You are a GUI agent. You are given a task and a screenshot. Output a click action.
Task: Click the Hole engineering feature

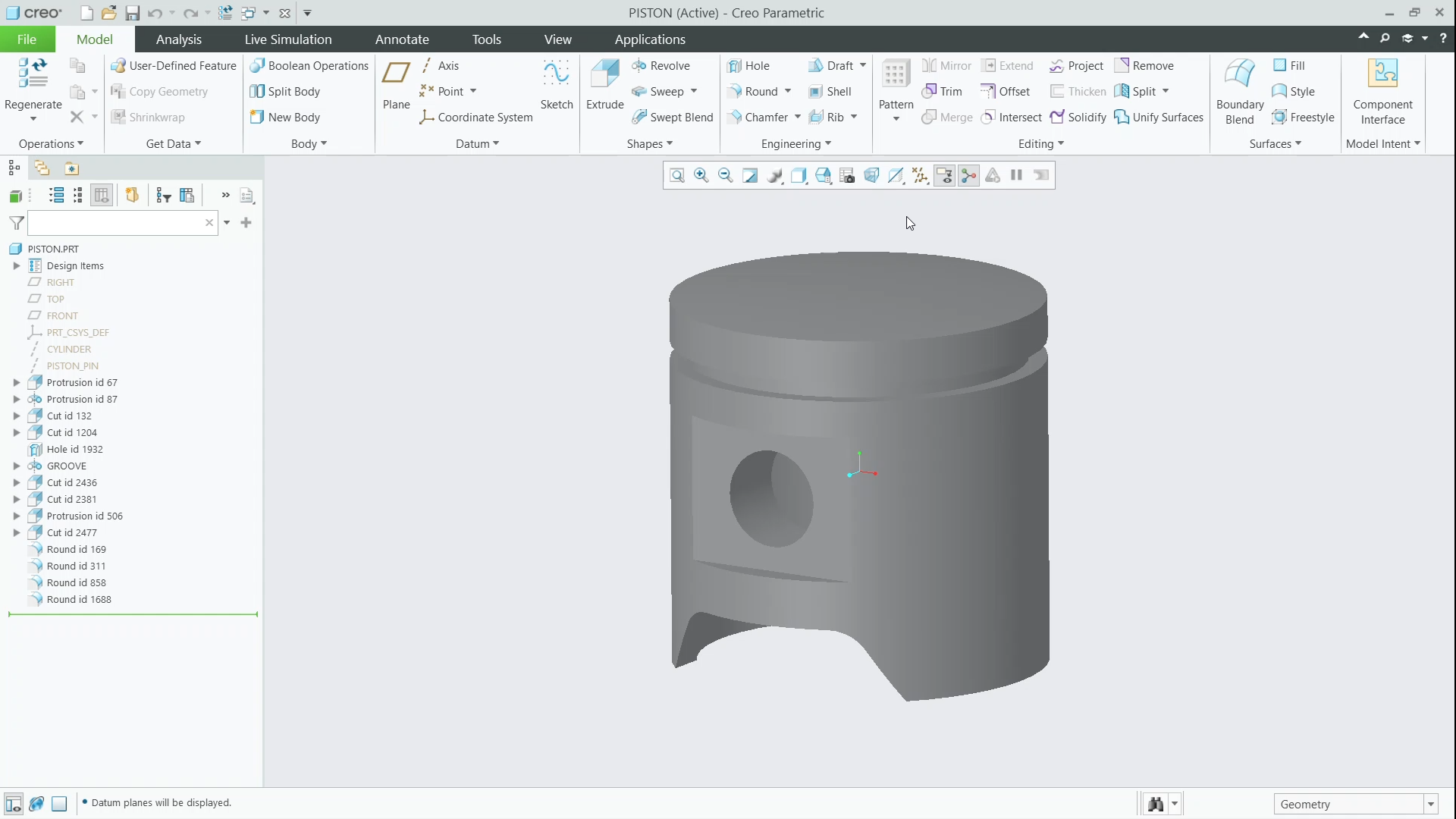748,66
